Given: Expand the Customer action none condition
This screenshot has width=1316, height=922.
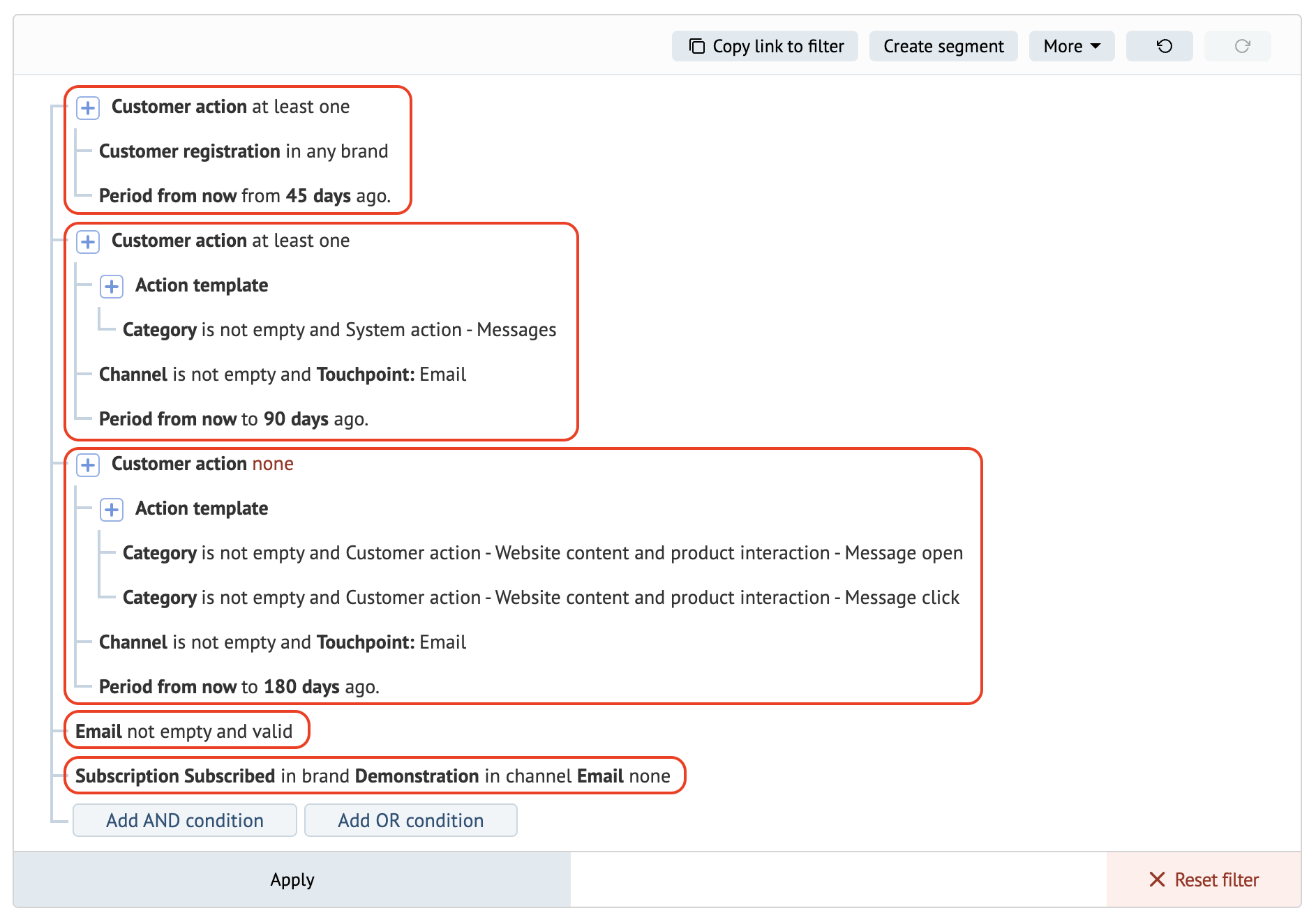Looking at the screenshot, I should click(88, 464).
